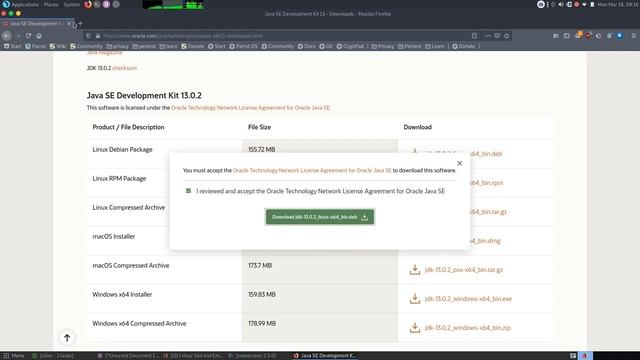Image resolution: width=640 pixels, height=360 pixels.
Task: Click download icon for macOS compressed archive
Action: 415,269
